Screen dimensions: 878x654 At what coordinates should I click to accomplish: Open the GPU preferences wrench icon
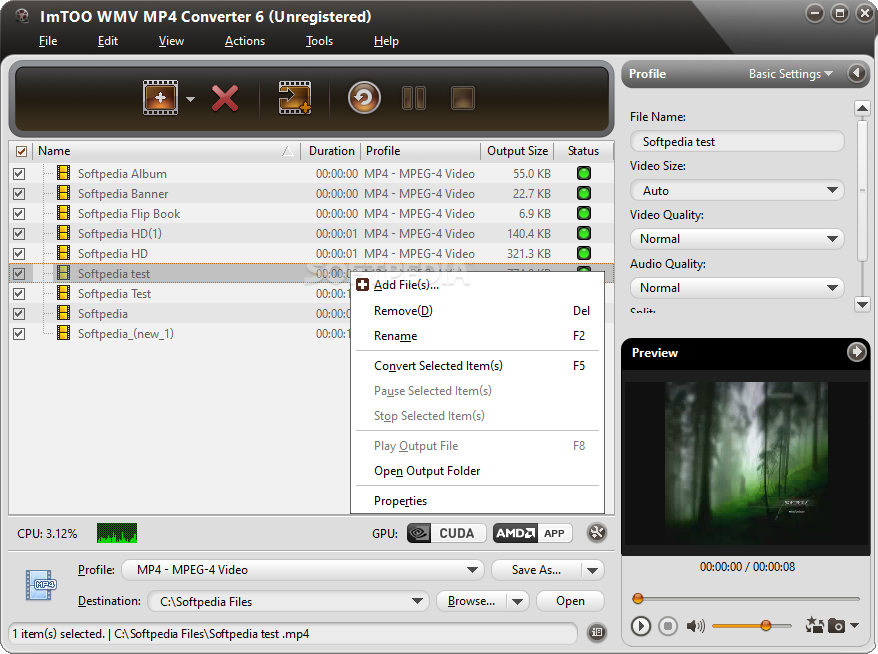click(597, 532)
